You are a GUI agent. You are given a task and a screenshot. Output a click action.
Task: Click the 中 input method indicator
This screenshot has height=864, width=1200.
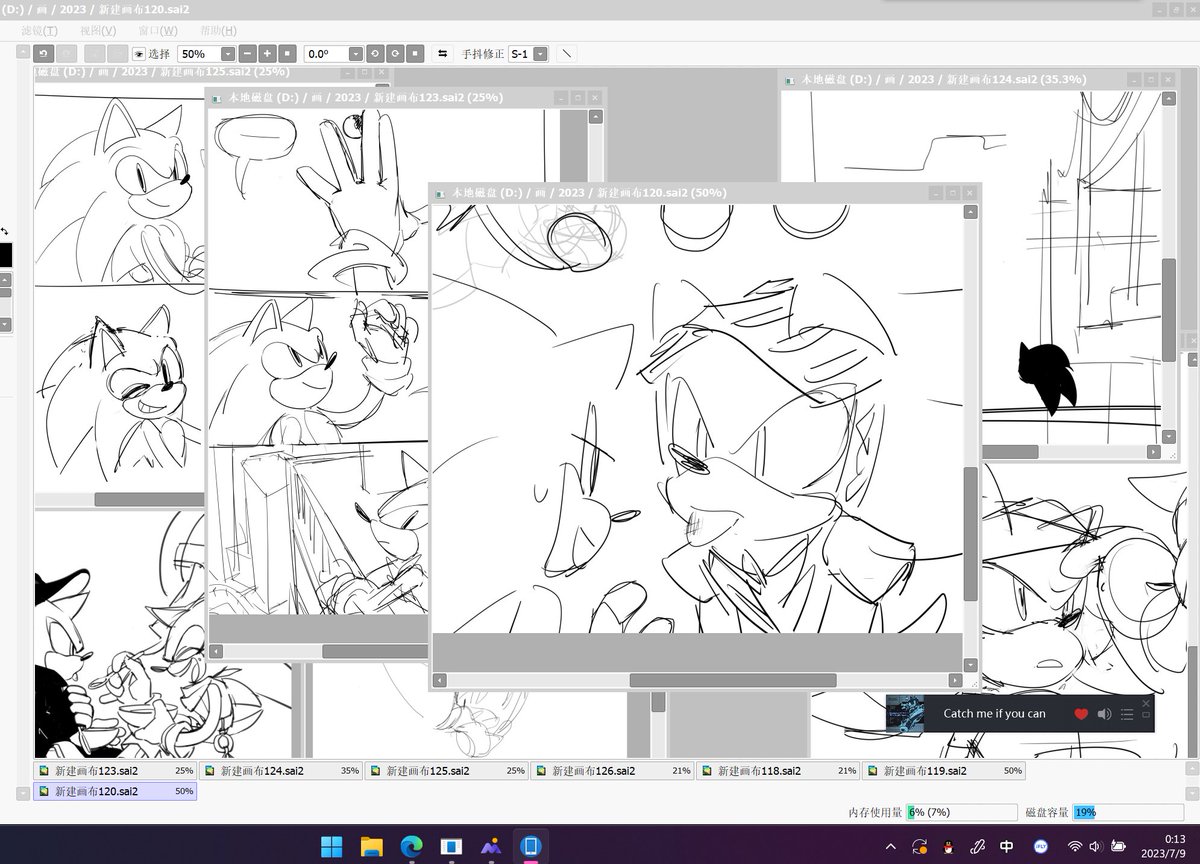1007,846
